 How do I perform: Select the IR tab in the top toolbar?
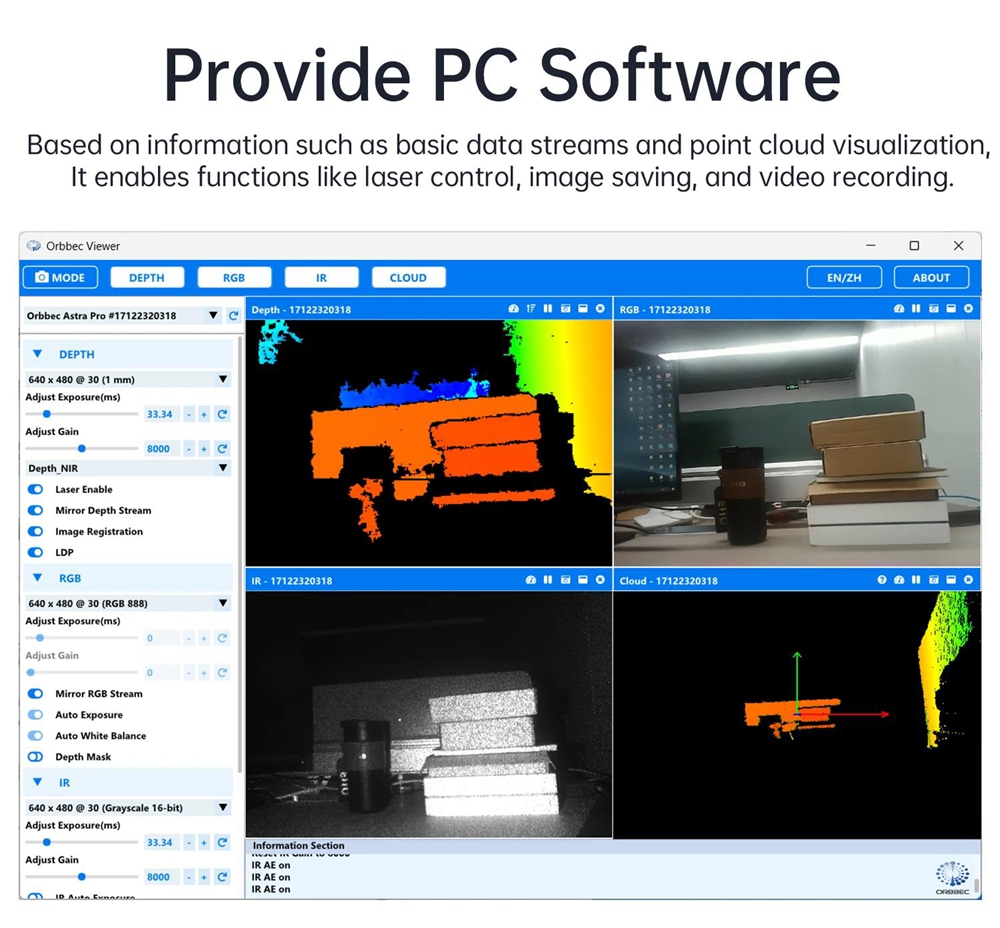coord(321,278)
